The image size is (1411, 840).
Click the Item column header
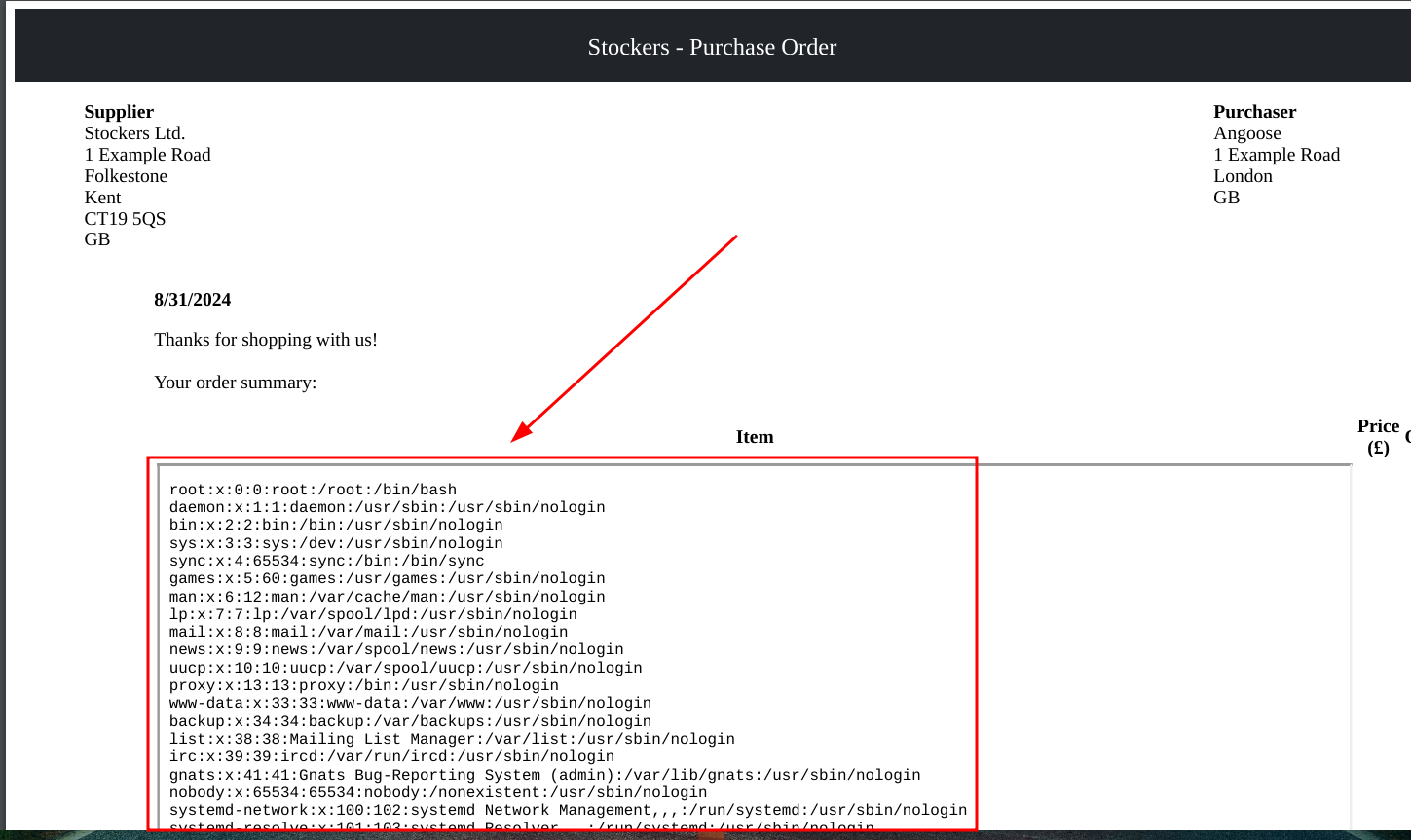[755, 437]
